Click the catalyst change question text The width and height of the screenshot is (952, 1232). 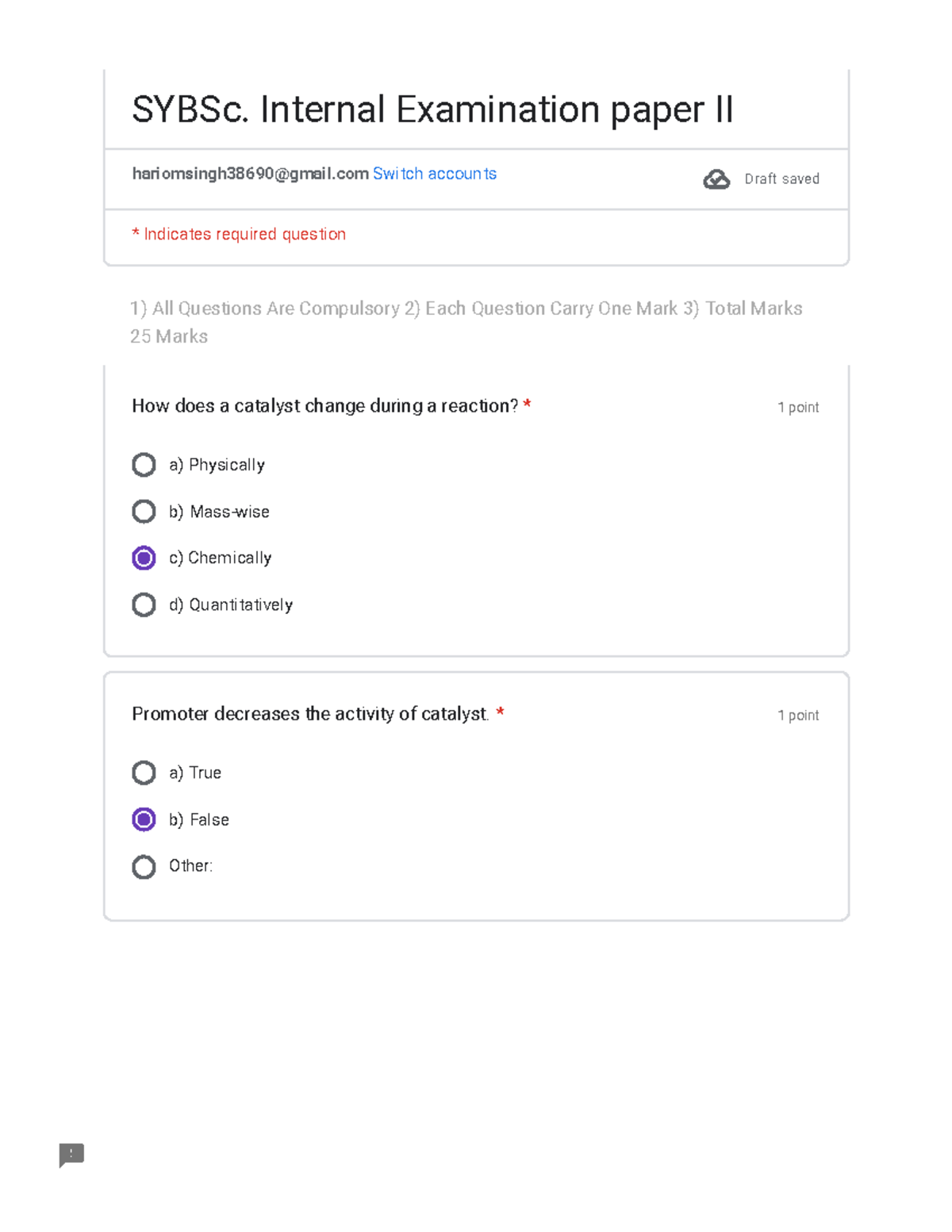point(324,406)
